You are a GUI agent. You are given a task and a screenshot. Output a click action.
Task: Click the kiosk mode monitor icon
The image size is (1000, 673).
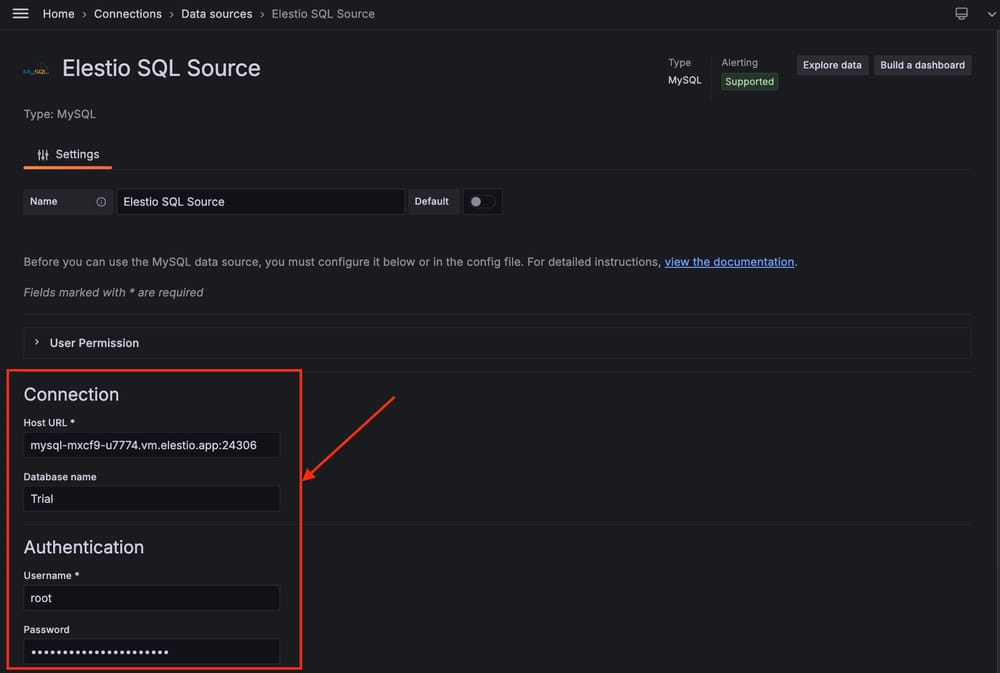coord(961,13)
